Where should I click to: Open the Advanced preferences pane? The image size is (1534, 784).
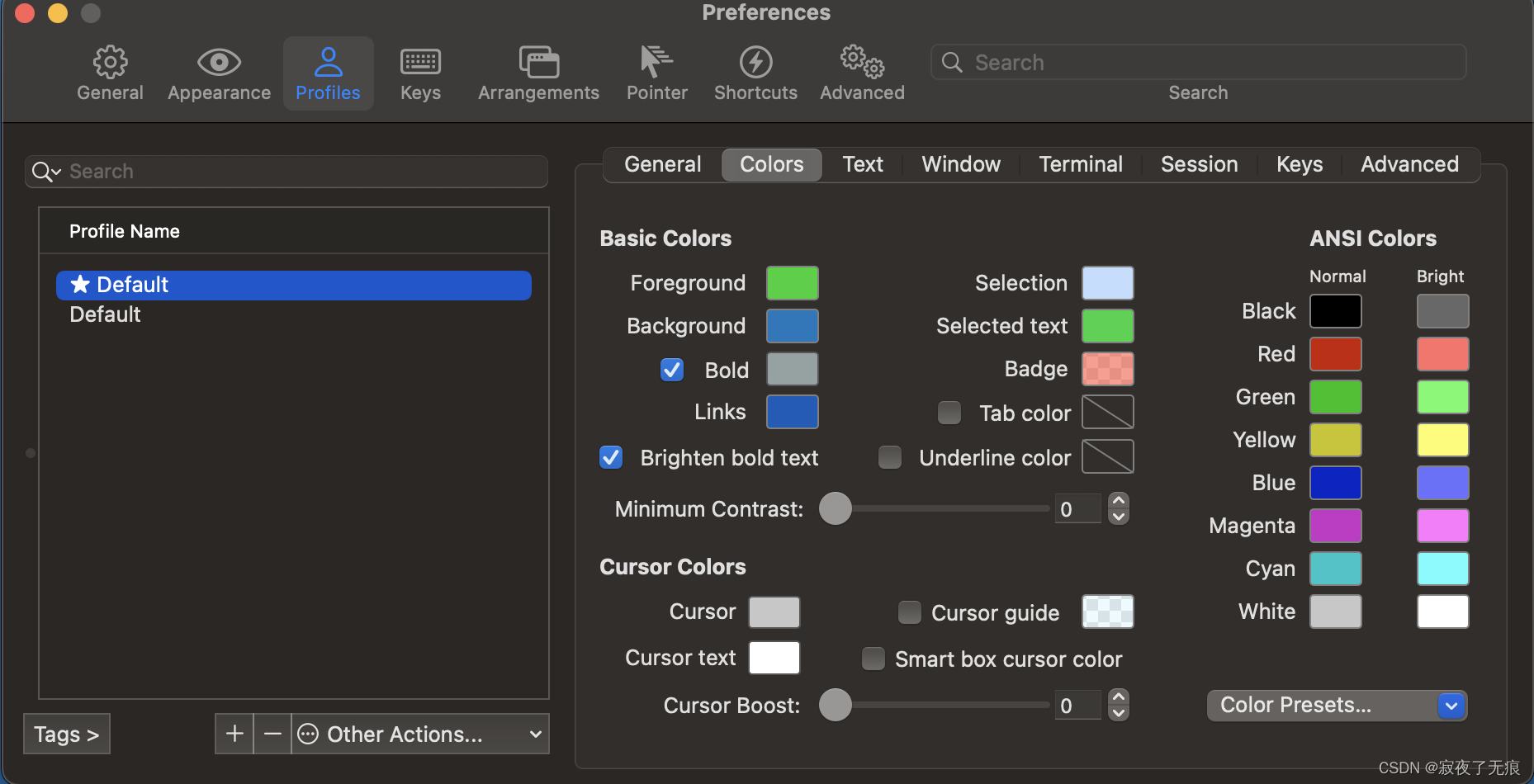(861, 73)
